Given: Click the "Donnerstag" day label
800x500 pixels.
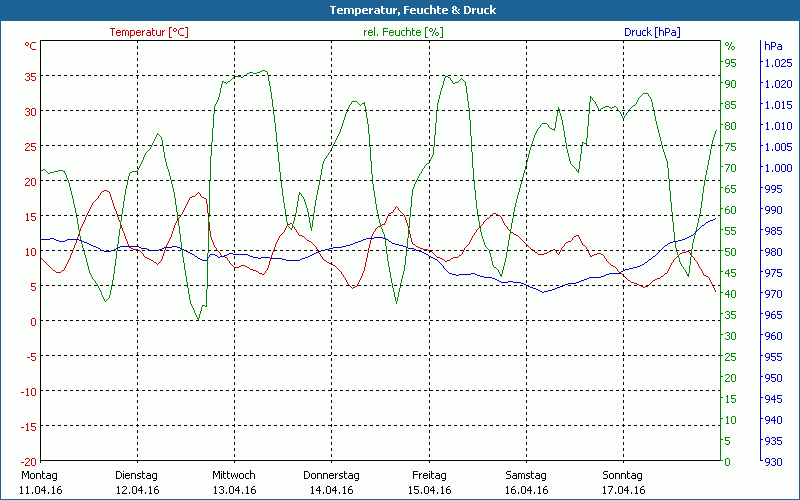Looking at the screenshot, I should click(x=331, y=475).
